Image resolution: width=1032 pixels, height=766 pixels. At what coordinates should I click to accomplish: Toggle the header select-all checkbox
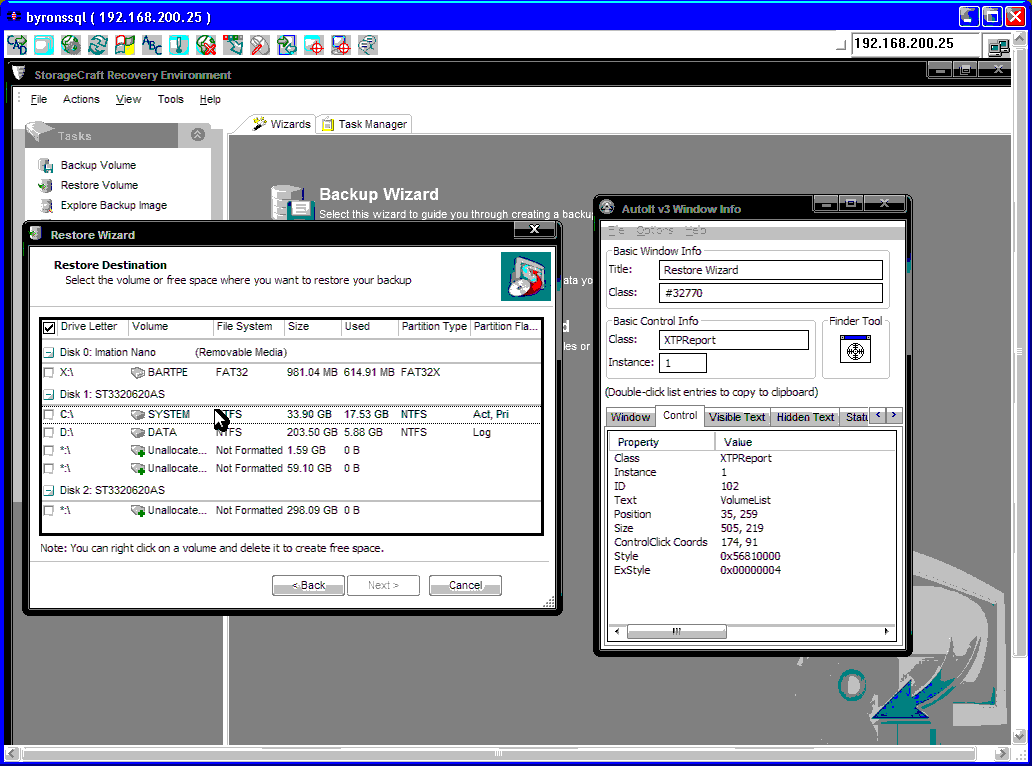tap(49, 327)
